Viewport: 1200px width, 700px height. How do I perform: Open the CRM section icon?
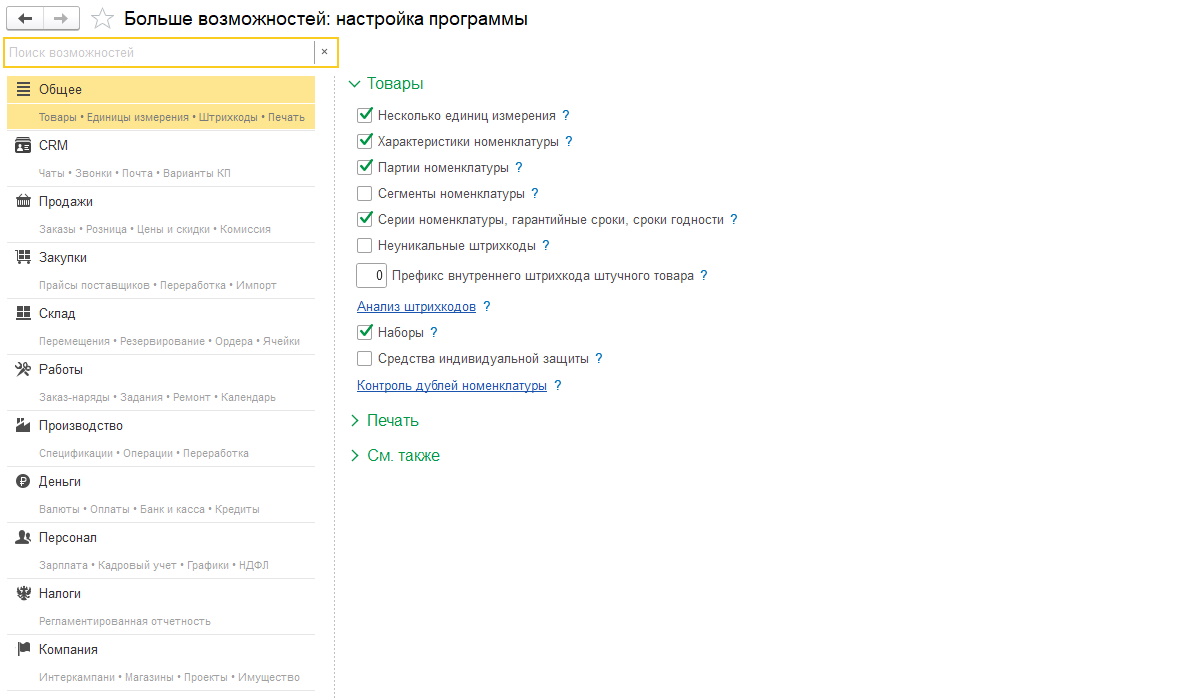coord(23,146)
